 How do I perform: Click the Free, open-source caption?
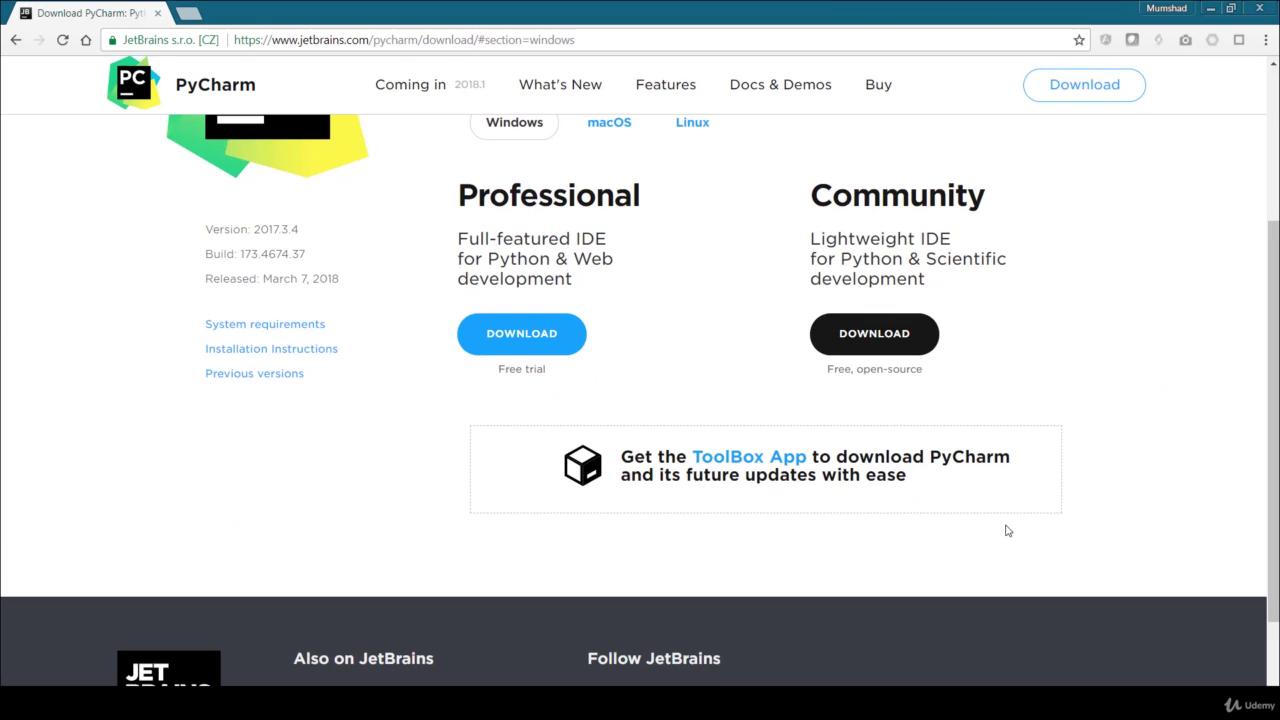(875, 369)
